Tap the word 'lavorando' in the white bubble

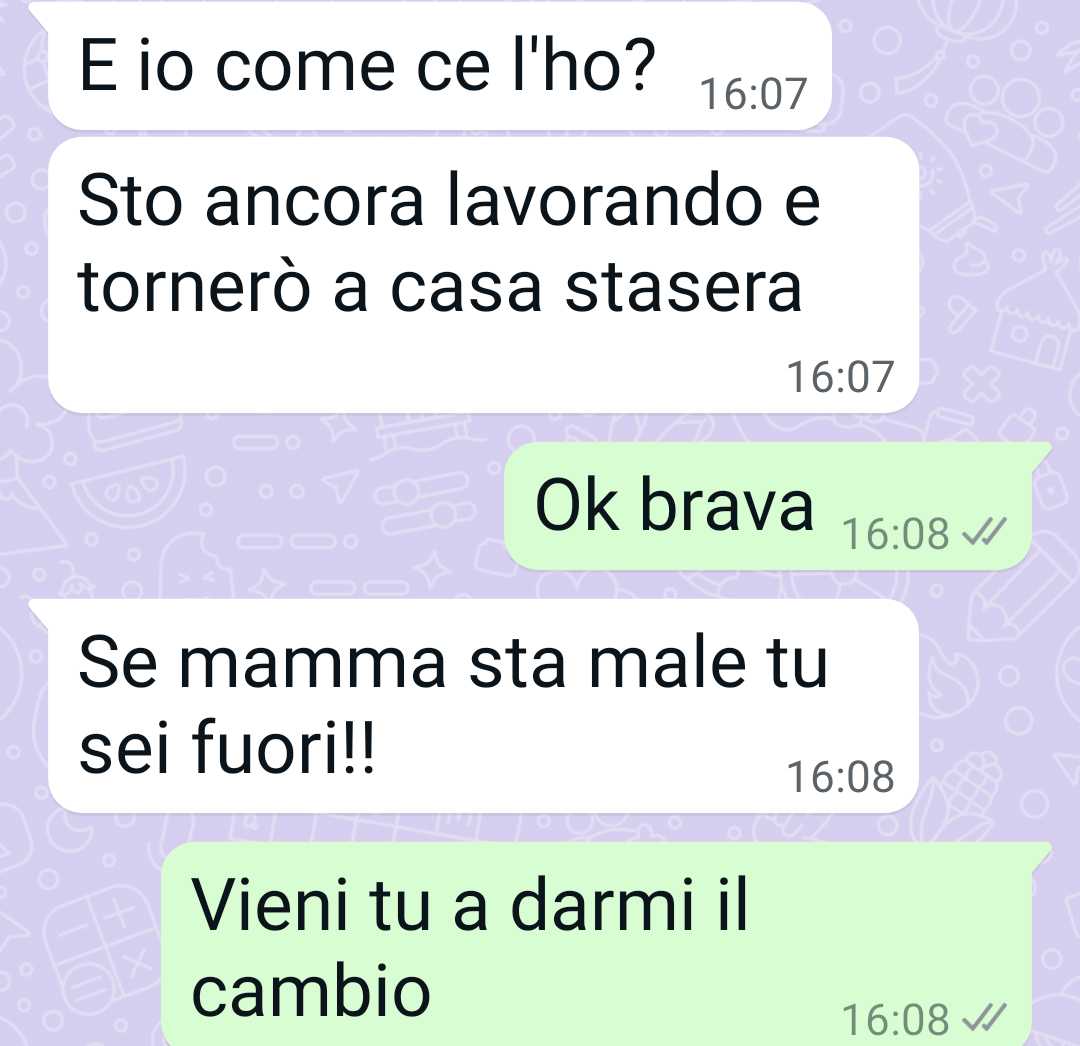[x=604, y=202]
